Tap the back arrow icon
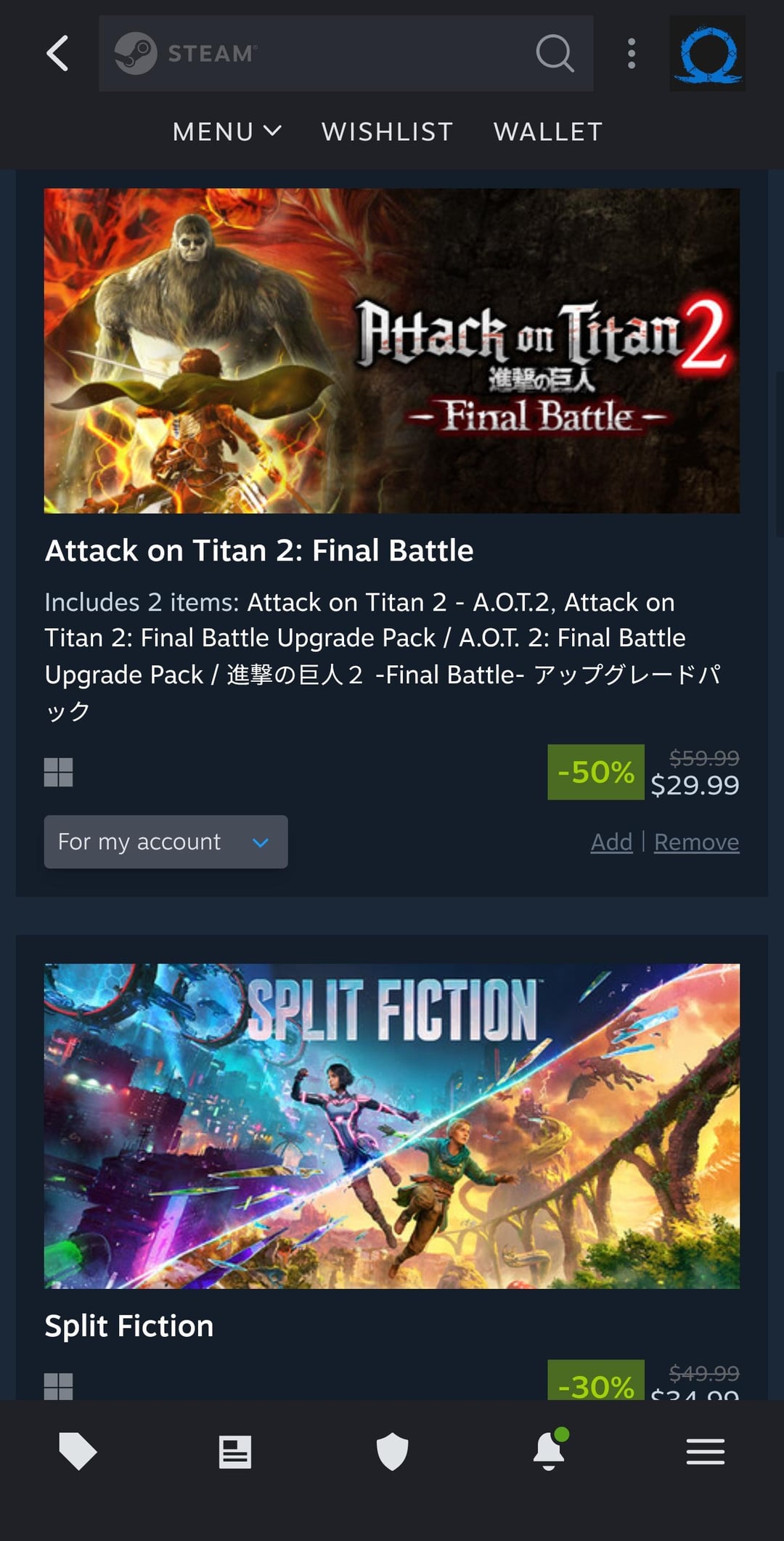The width and height of the screenshot is (784, 1541). coord(57,53)
